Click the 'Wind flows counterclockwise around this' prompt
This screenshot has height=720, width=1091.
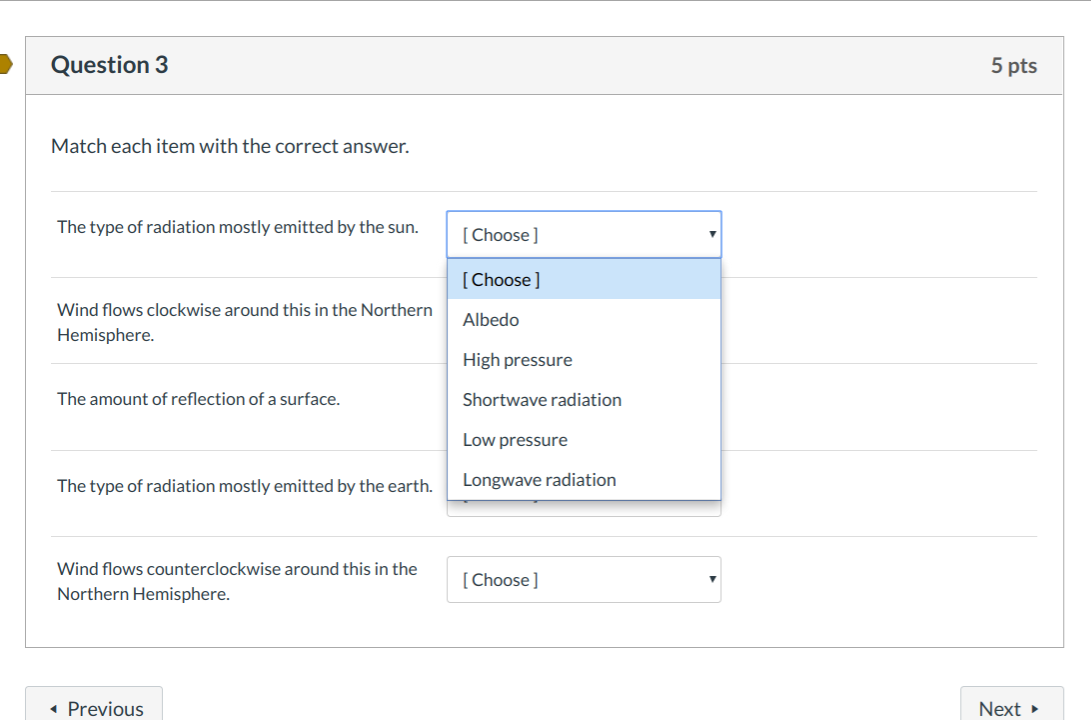point(237,581)
